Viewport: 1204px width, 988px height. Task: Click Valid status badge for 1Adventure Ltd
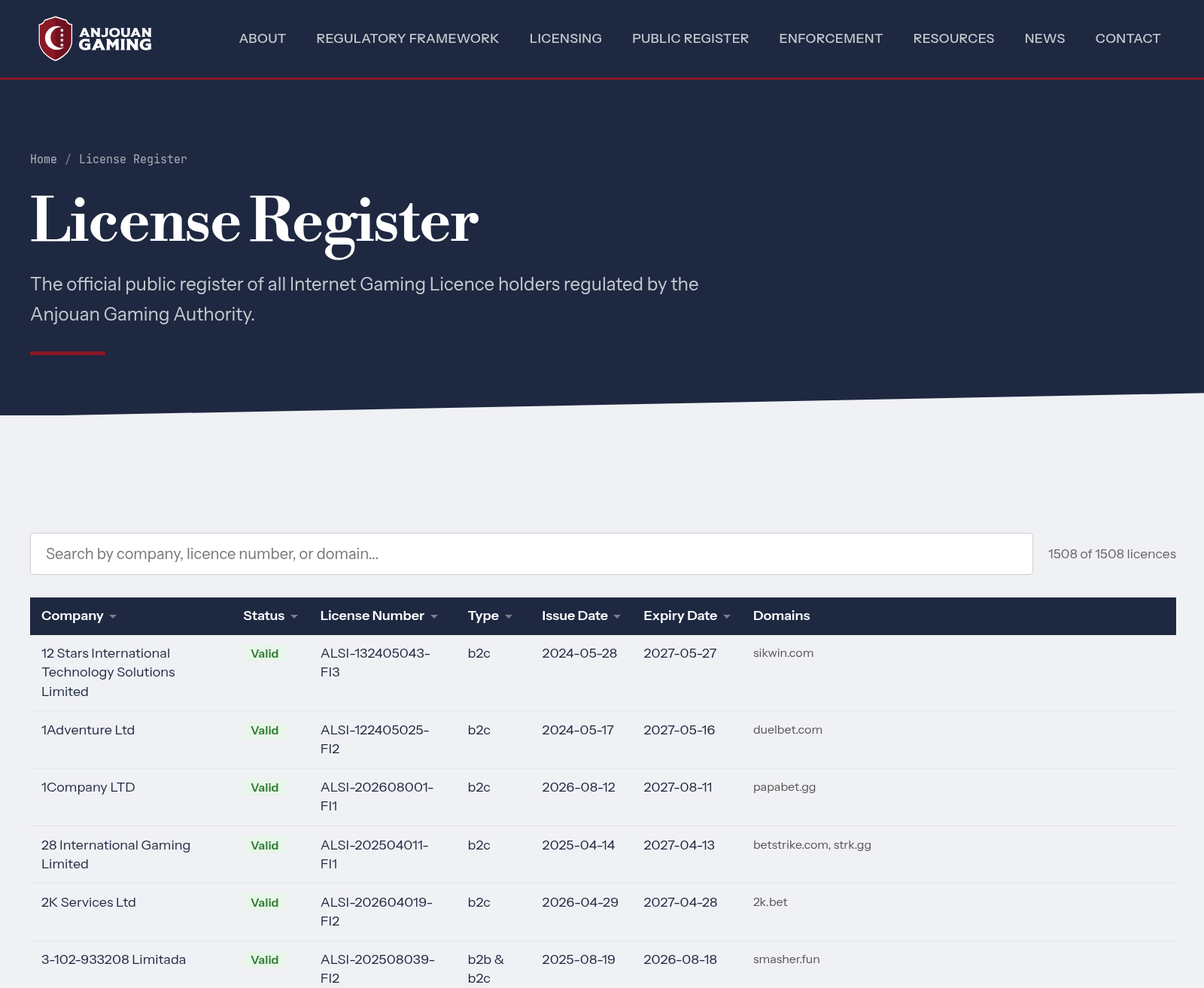click(x=265, y=730)
